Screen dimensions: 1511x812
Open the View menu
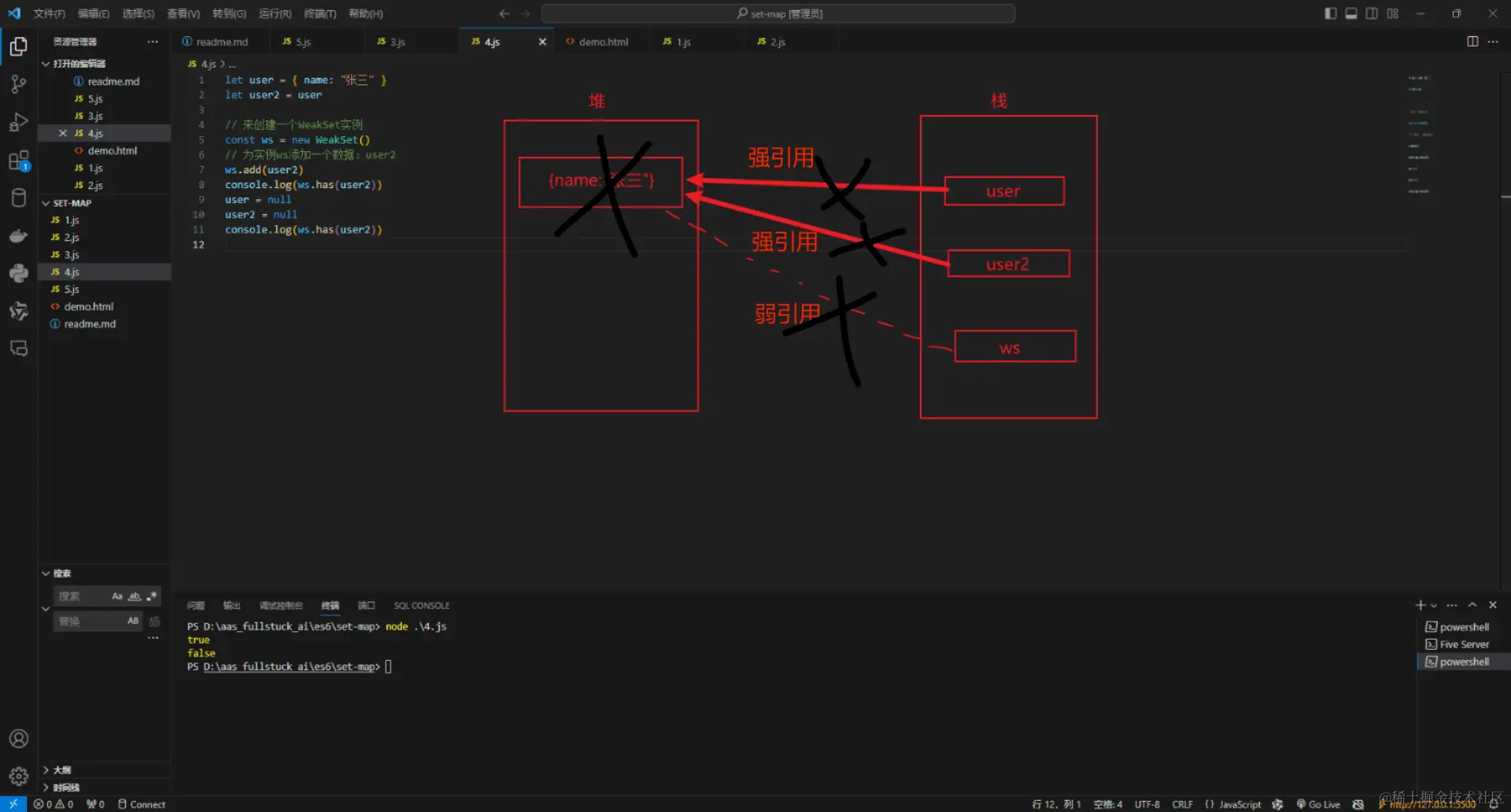tap(183, 13)
